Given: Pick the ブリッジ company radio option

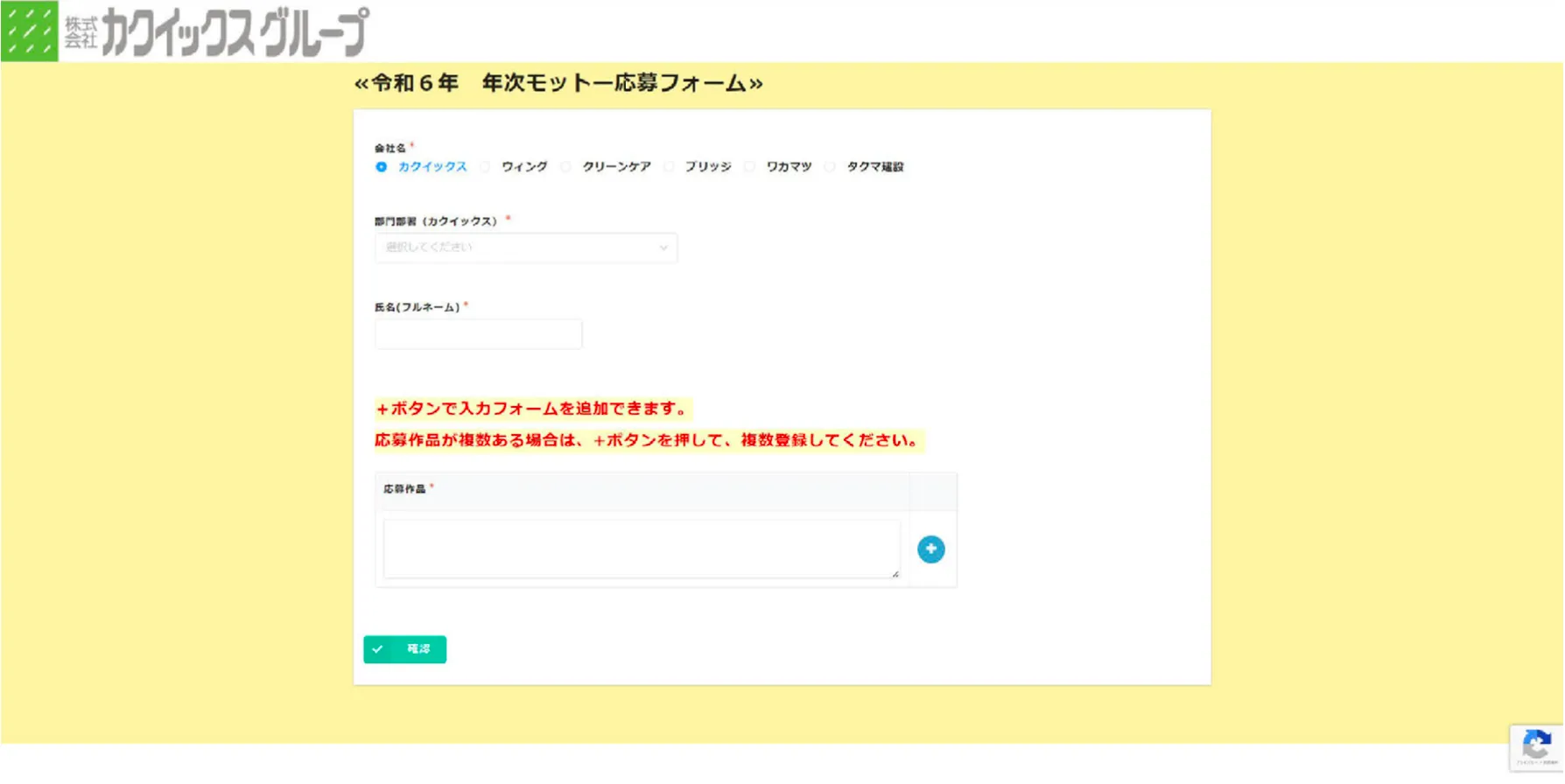Looking at the screenshot, I should [x=670, y=167].
